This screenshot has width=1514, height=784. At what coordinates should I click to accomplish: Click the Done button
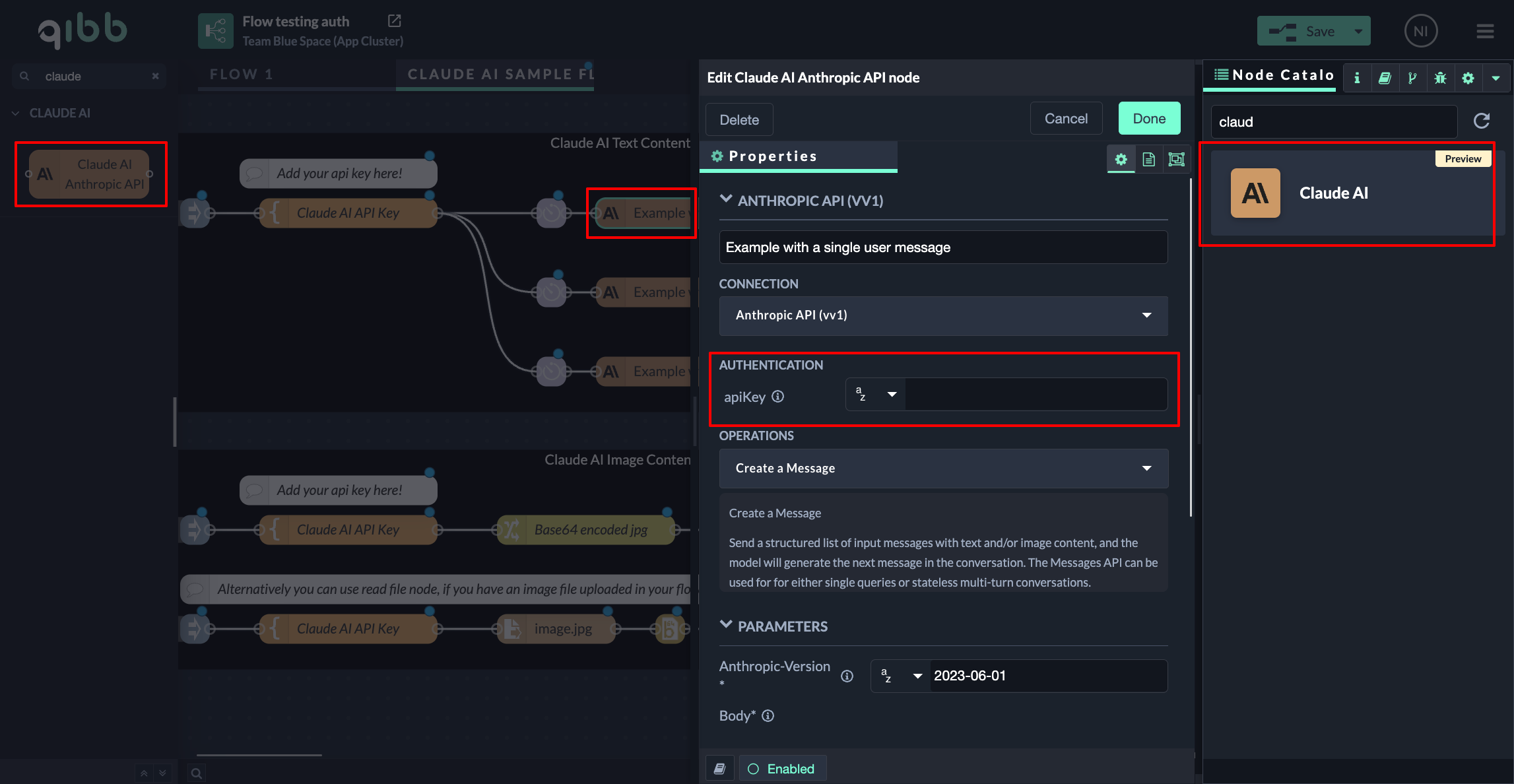pyautogui.click(x=1149, y=119)
